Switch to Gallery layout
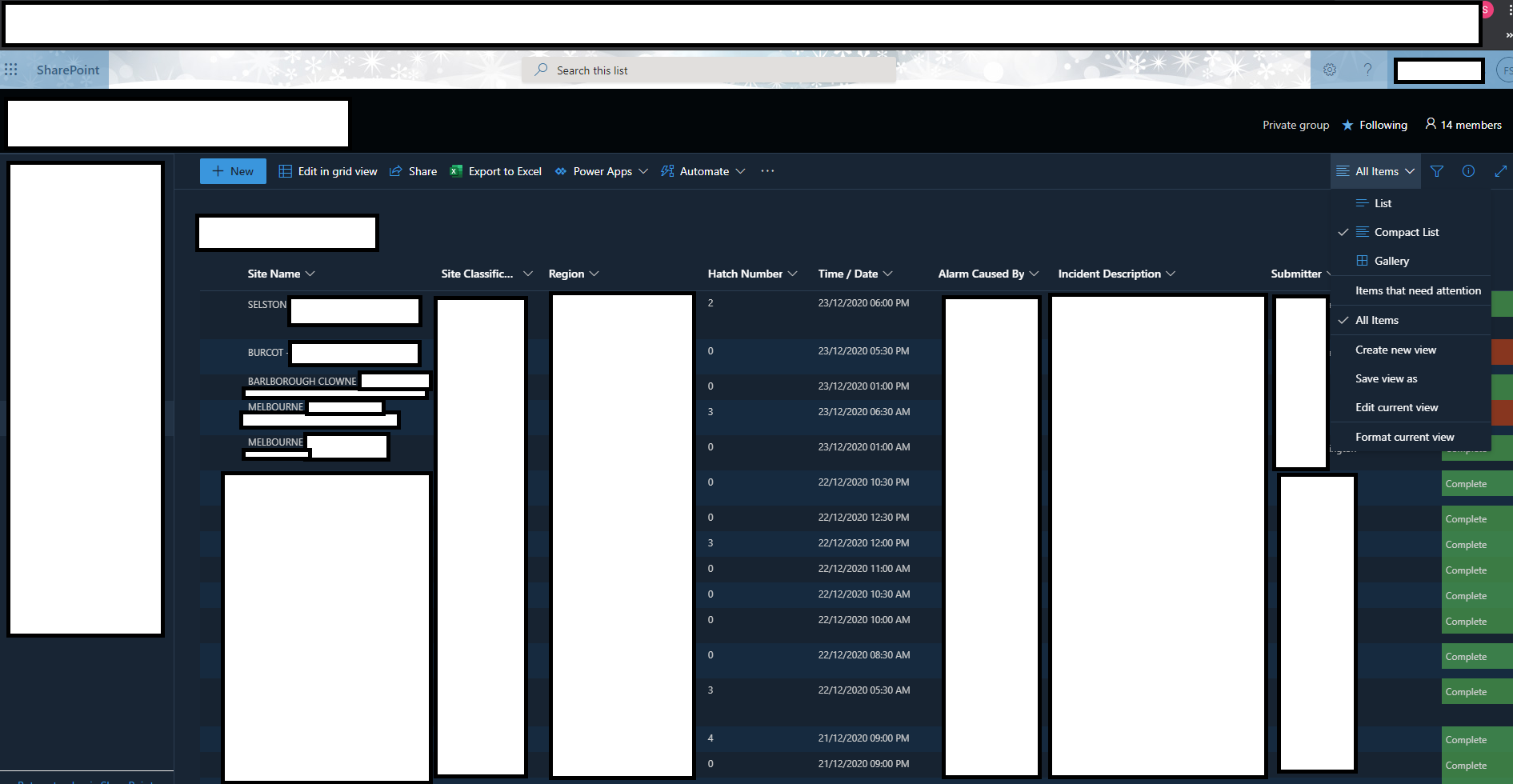This screenshot has height=784, width=1513. click(1411, 261)
